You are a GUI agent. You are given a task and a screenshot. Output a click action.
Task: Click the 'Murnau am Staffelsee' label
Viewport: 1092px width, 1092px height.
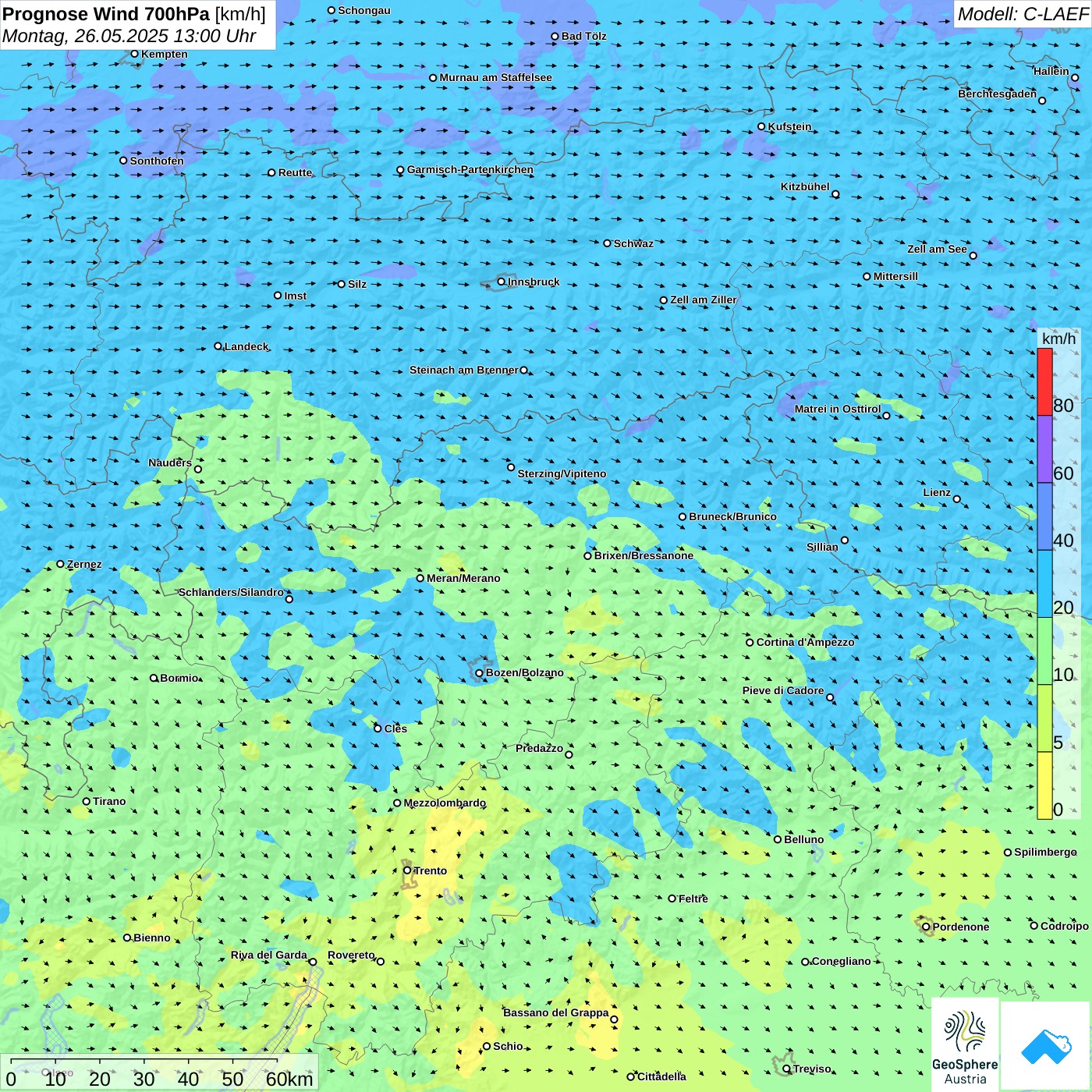pos(495,77)
